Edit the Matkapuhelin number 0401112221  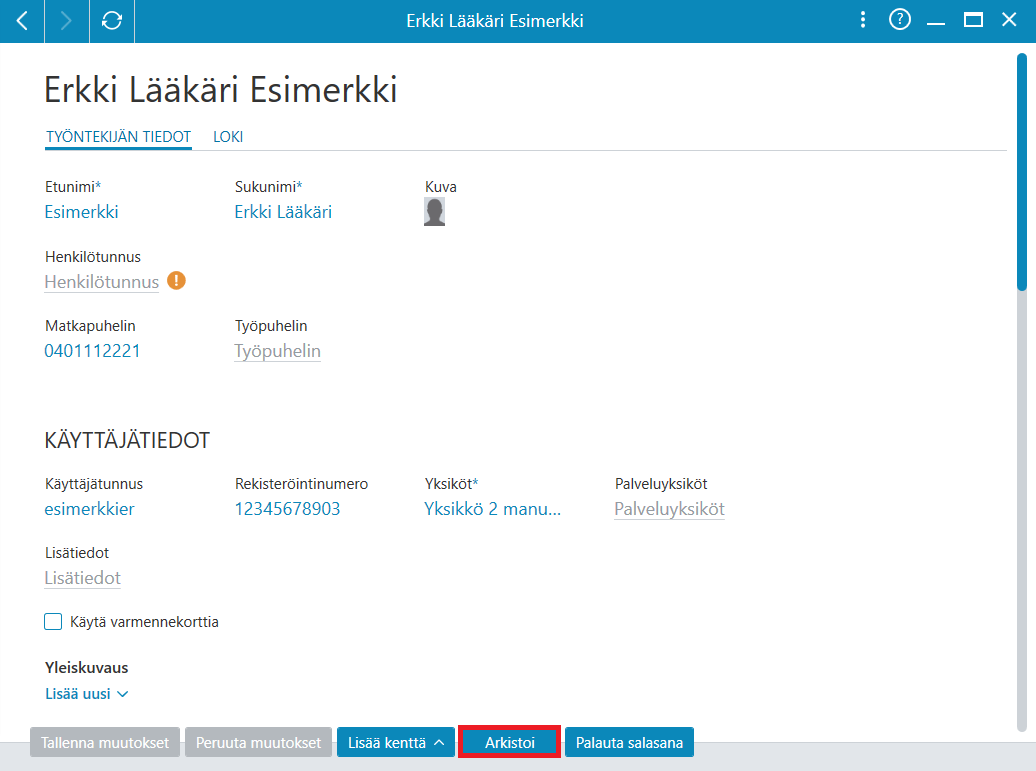(x=92, y=351)
